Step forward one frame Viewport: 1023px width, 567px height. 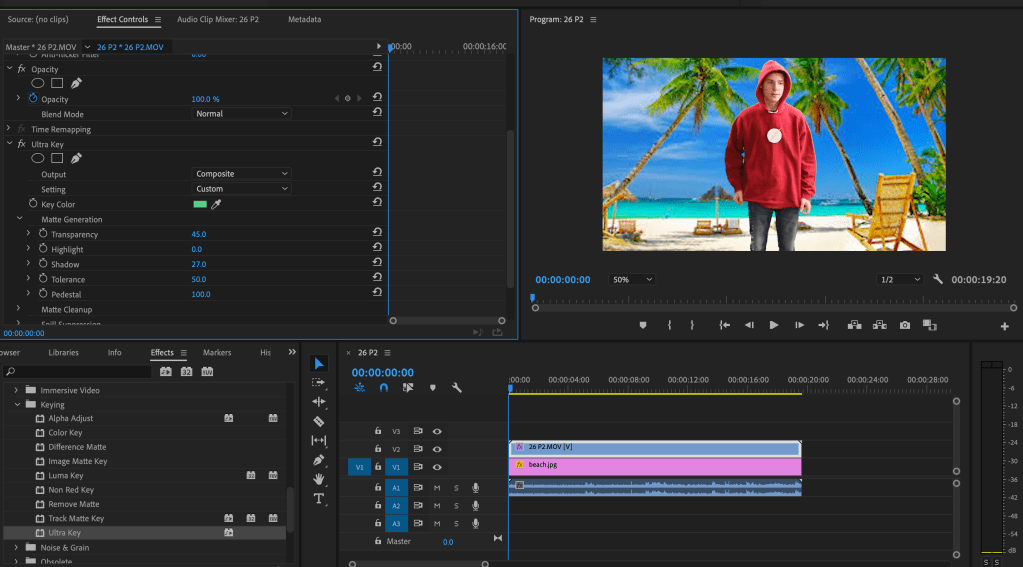(x=799, y=325)
